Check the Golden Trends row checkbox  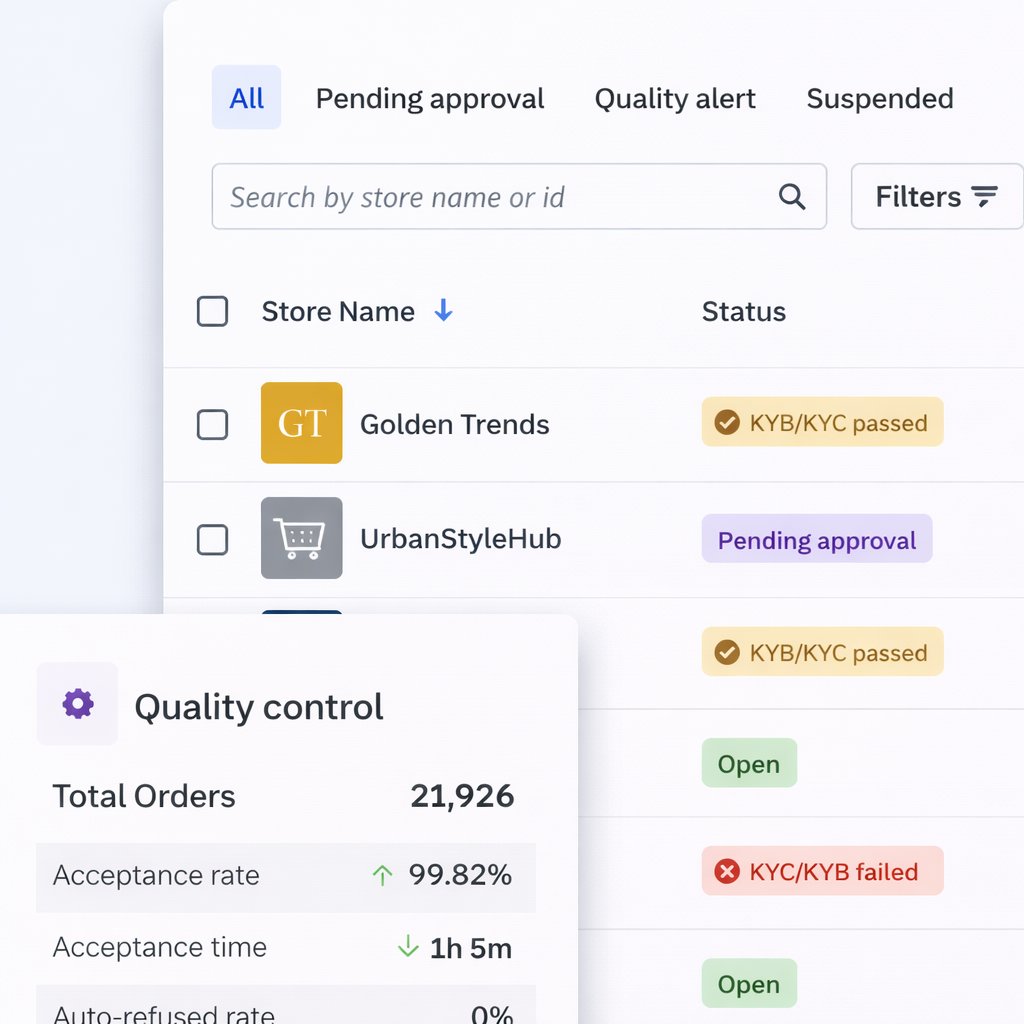coord(212,424)
